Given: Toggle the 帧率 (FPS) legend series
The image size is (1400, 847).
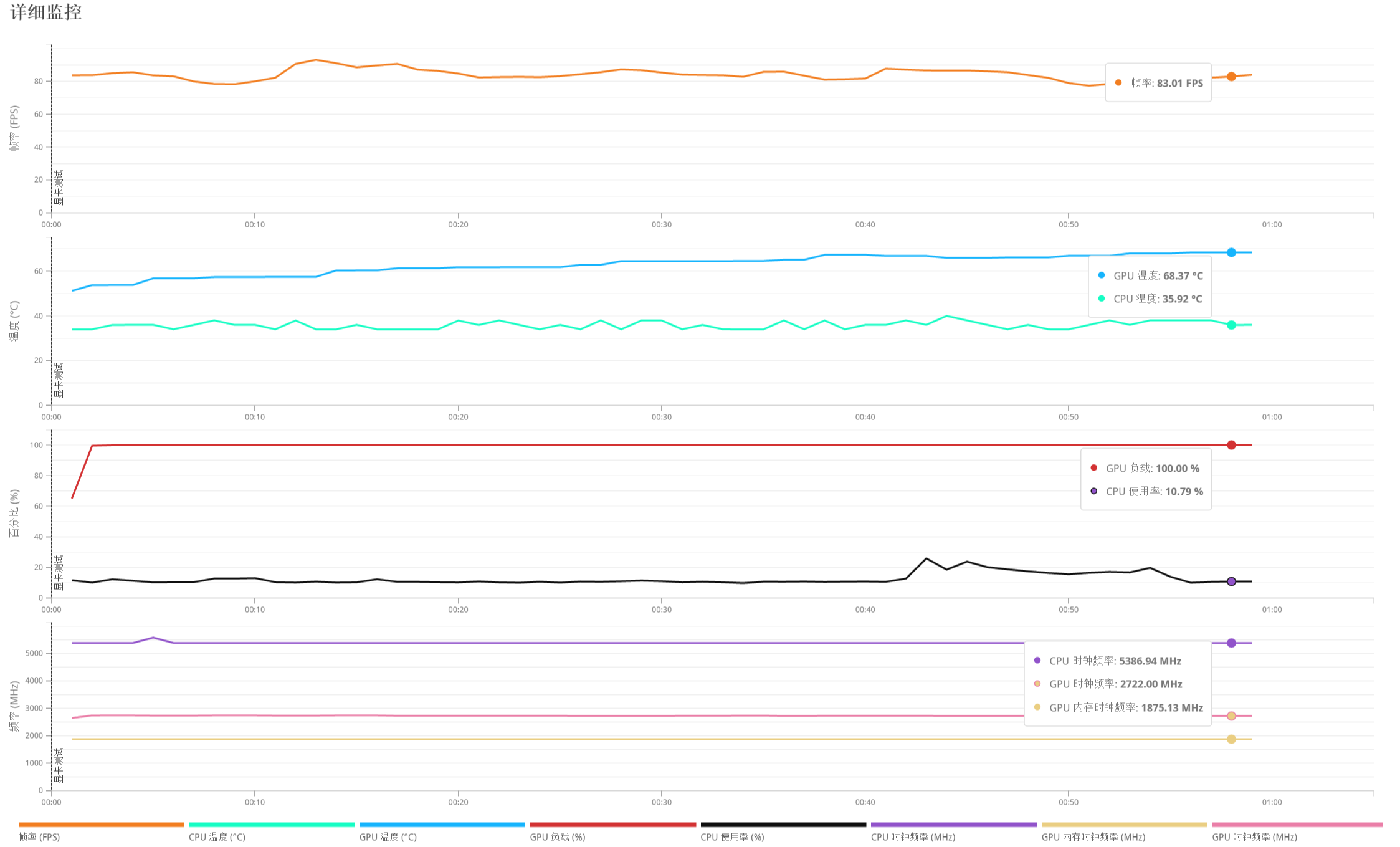Looking at the screenshot, I should (x=39, y=836).
